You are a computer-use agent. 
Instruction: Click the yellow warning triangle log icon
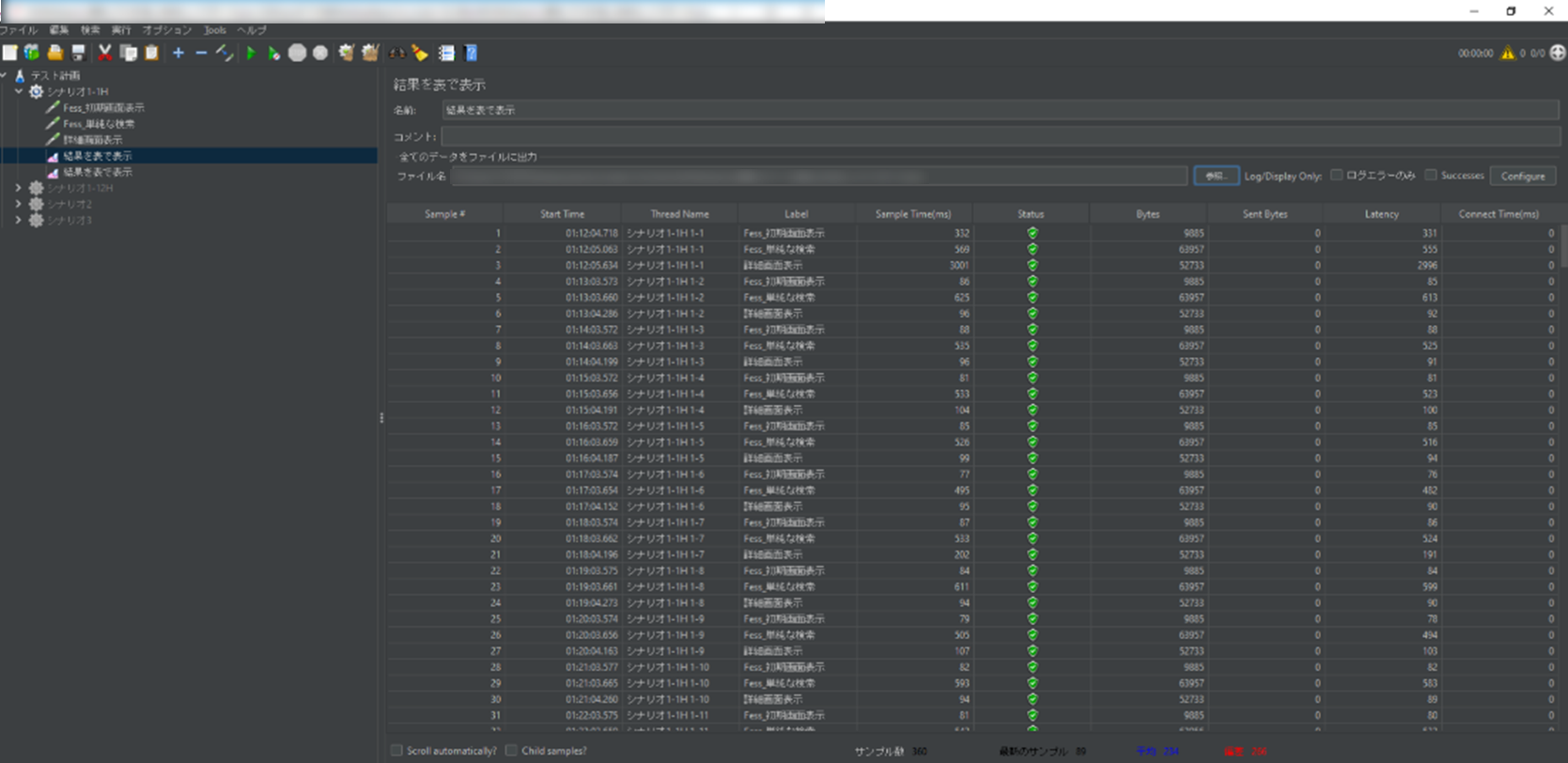1508,53
